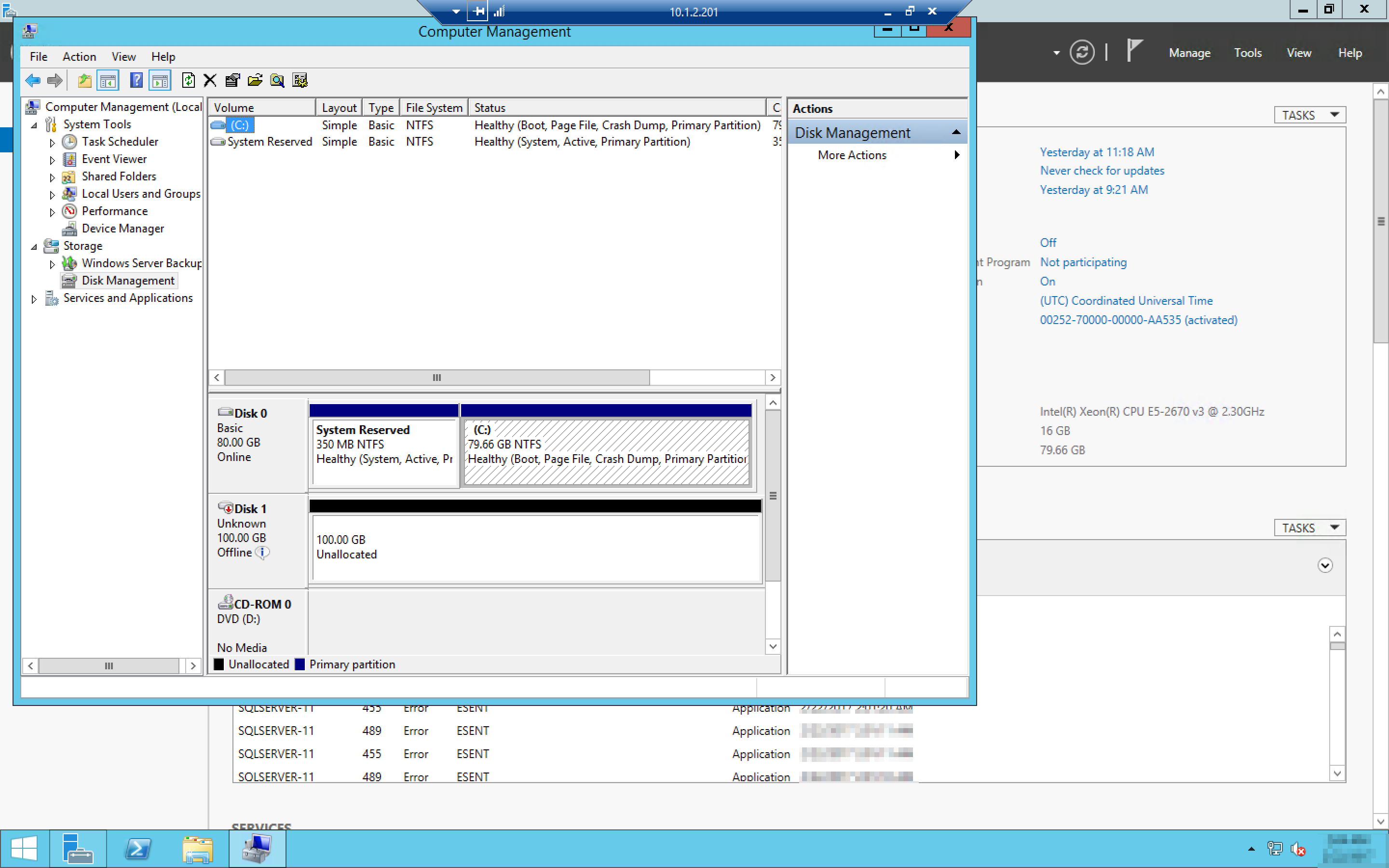Toggle the remote session connection bar pin

(x=477, y=11)
